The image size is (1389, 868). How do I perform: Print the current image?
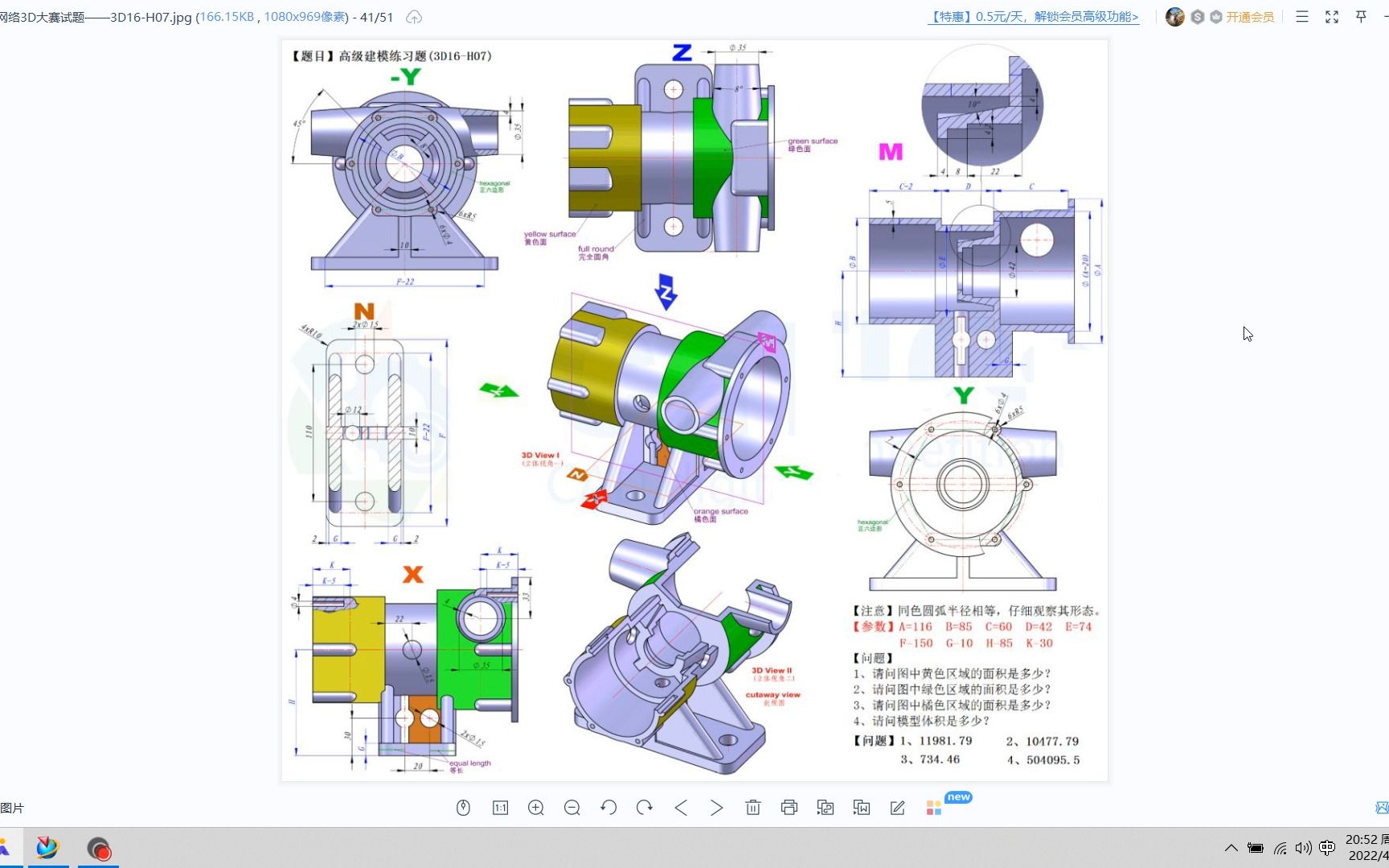click(x=789, y=808)
